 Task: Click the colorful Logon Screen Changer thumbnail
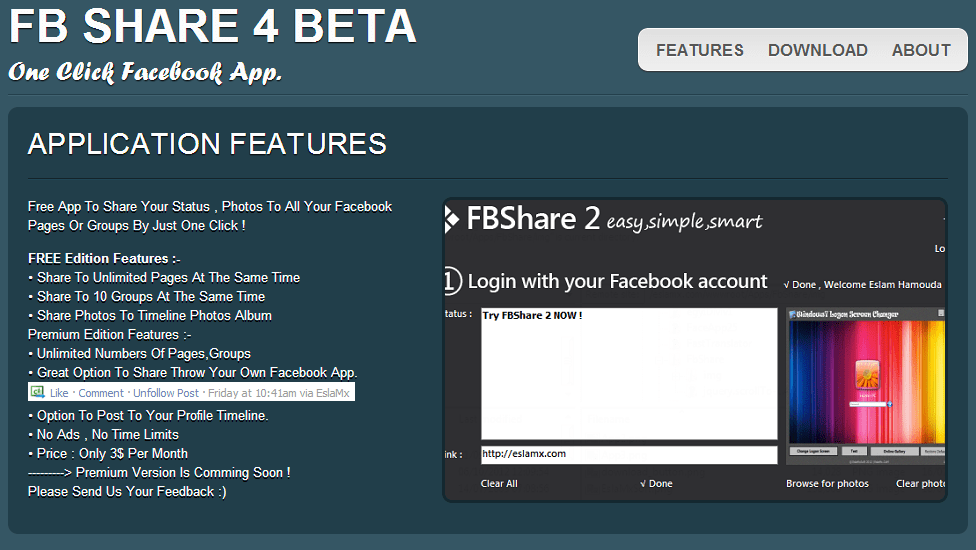pos(866,386)
